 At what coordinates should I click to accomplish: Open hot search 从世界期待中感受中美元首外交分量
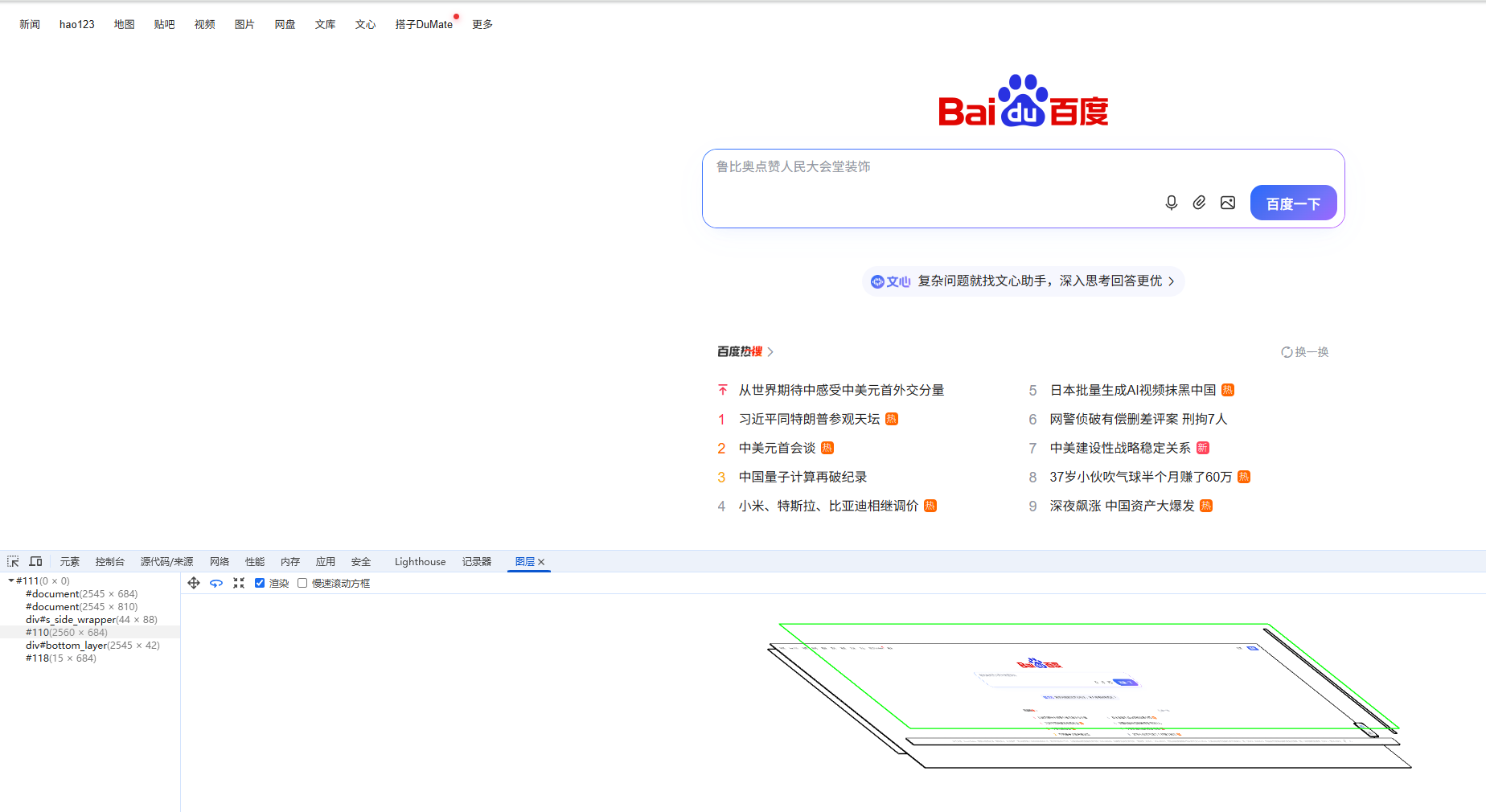pos(841,390)
